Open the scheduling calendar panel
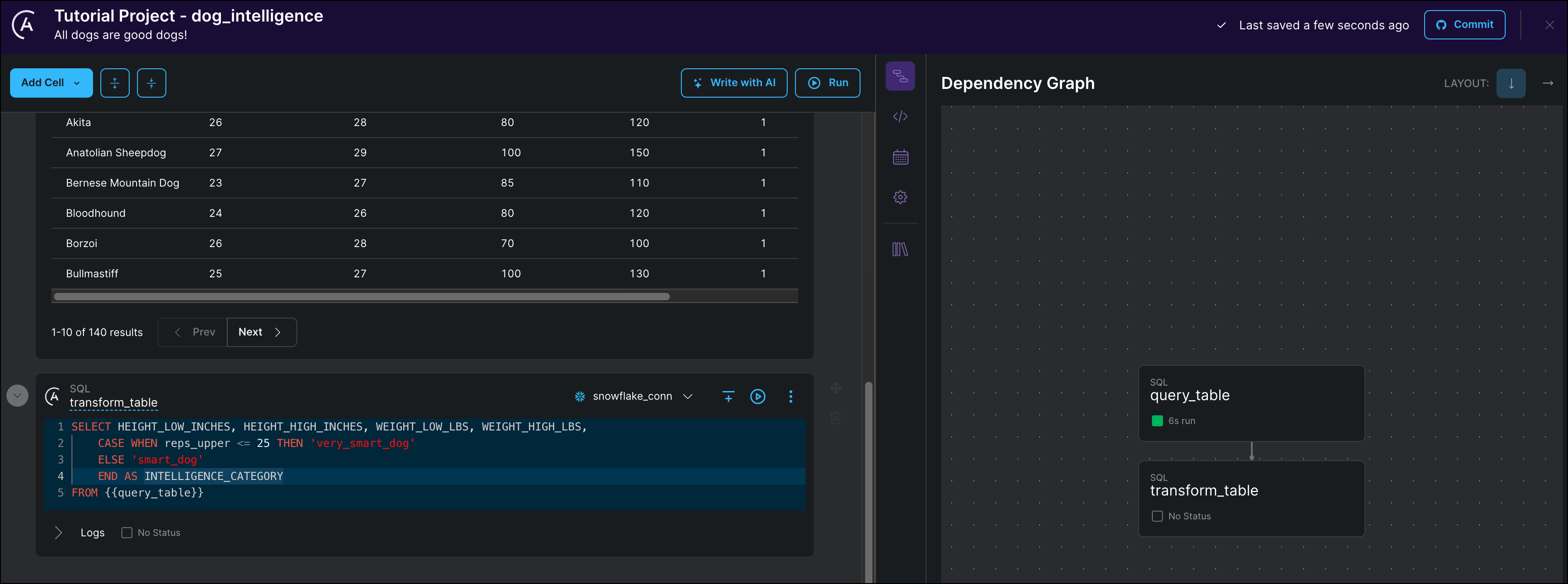The height and width of the screenshot is (584, 1568). 900,156
